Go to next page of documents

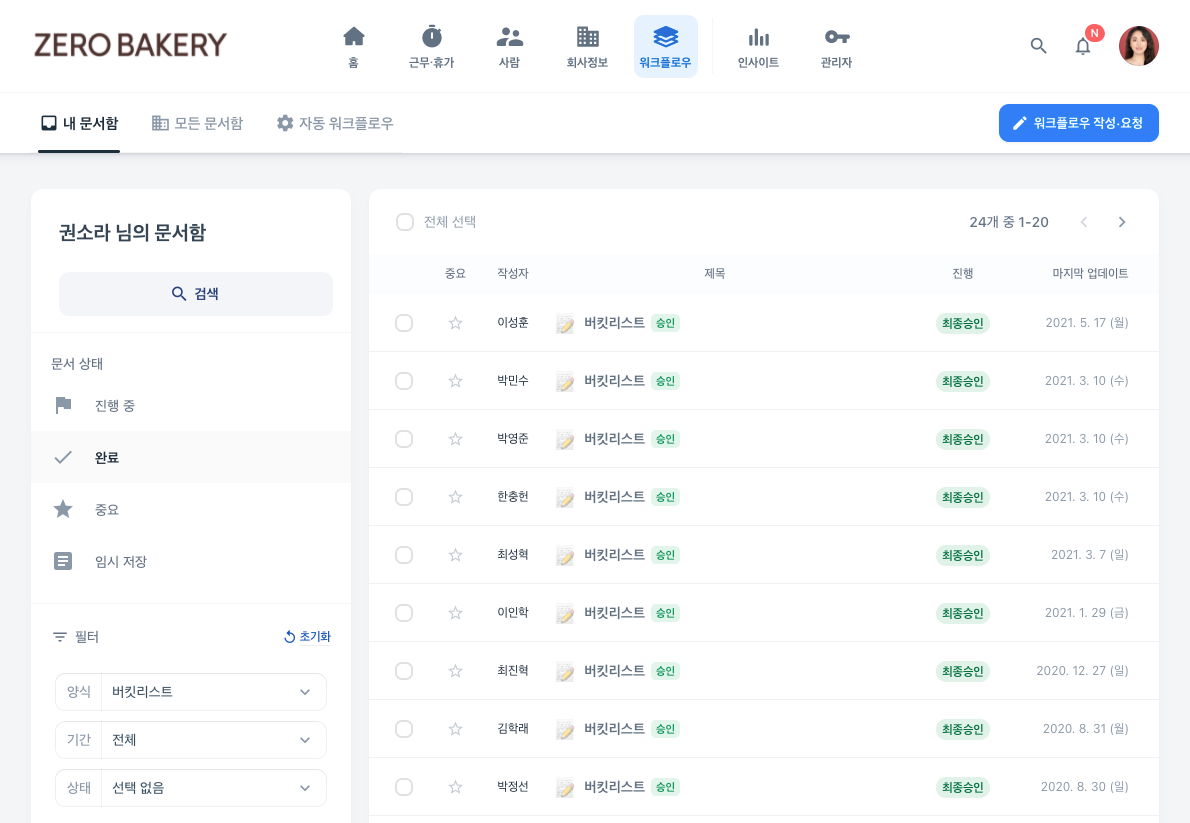click(x=1122, y=222)
